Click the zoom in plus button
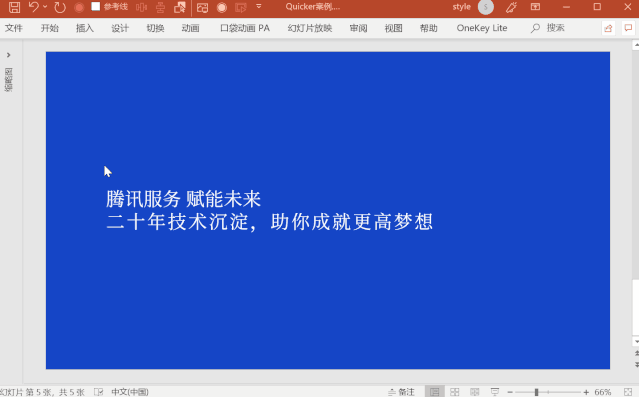This screenshot has width=639, height=397. [x=586, y=392]
